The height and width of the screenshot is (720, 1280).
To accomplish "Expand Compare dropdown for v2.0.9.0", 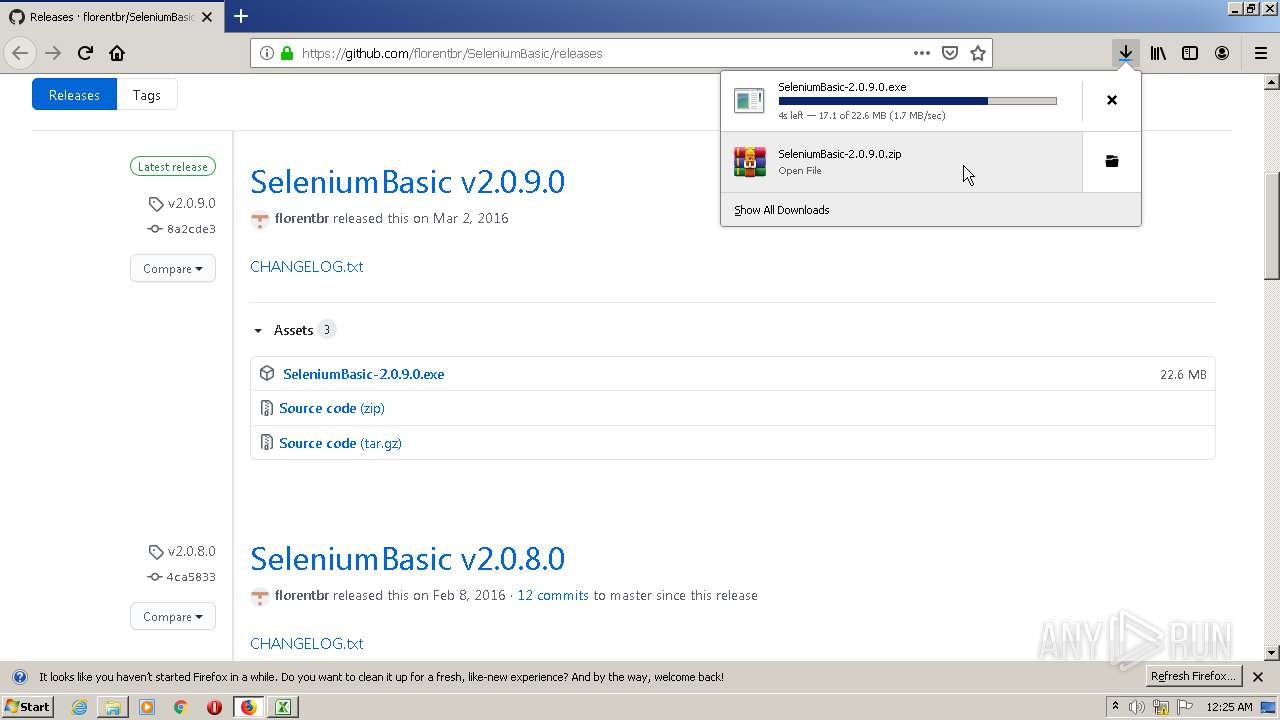I will point(173,268).
